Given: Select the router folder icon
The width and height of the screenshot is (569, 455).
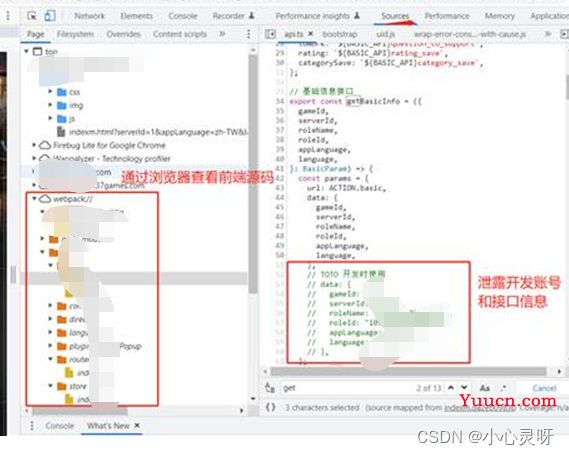Looking at the screenshot, I should (x=62, y=359).
